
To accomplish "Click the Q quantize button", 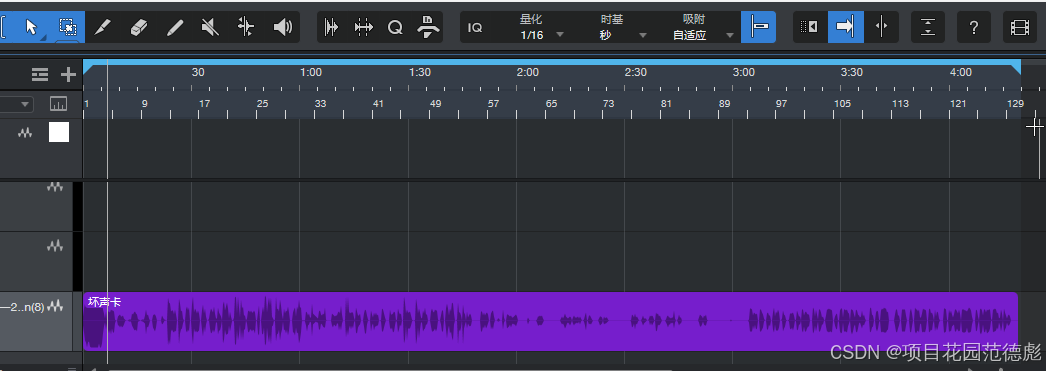I will click(396, 27).
